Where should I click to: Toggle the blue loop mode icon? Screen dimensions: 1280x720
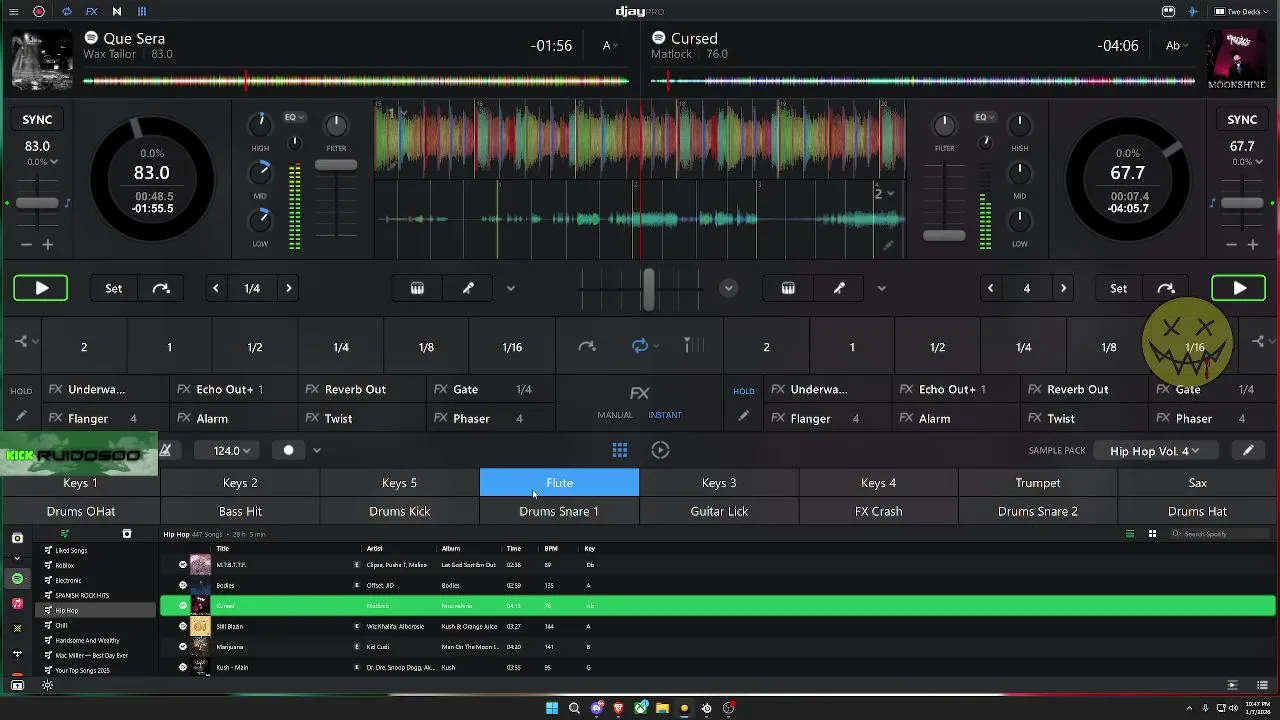[640, 346]
